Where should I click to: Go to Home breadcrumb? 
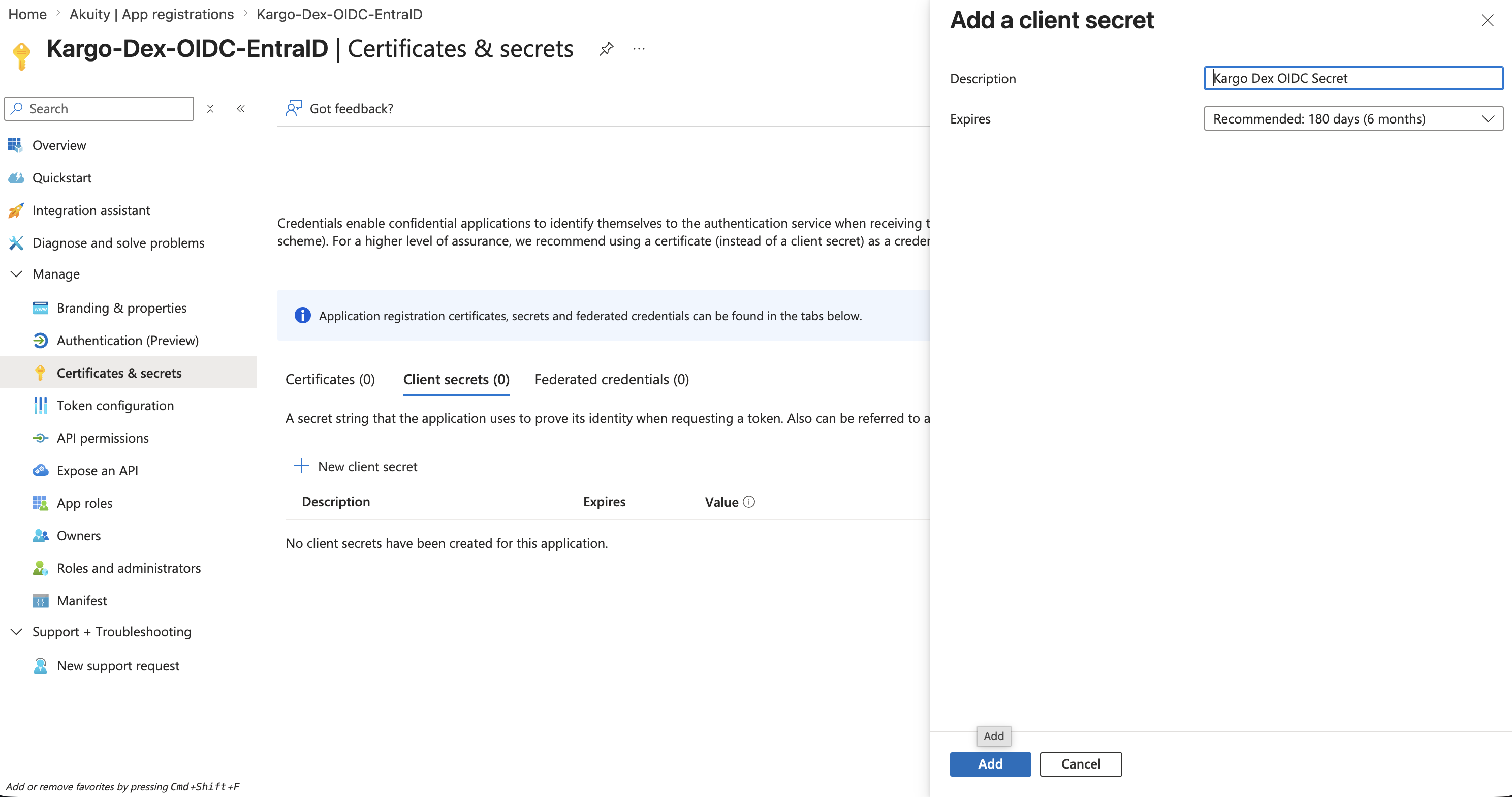(27, 14)
